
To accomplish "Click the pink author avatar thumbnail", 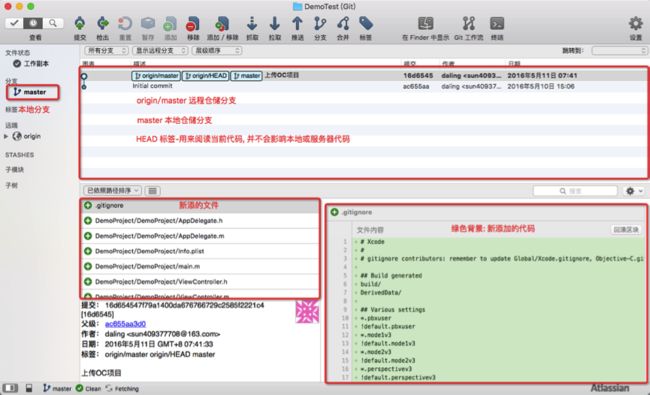I will point(307,312).
